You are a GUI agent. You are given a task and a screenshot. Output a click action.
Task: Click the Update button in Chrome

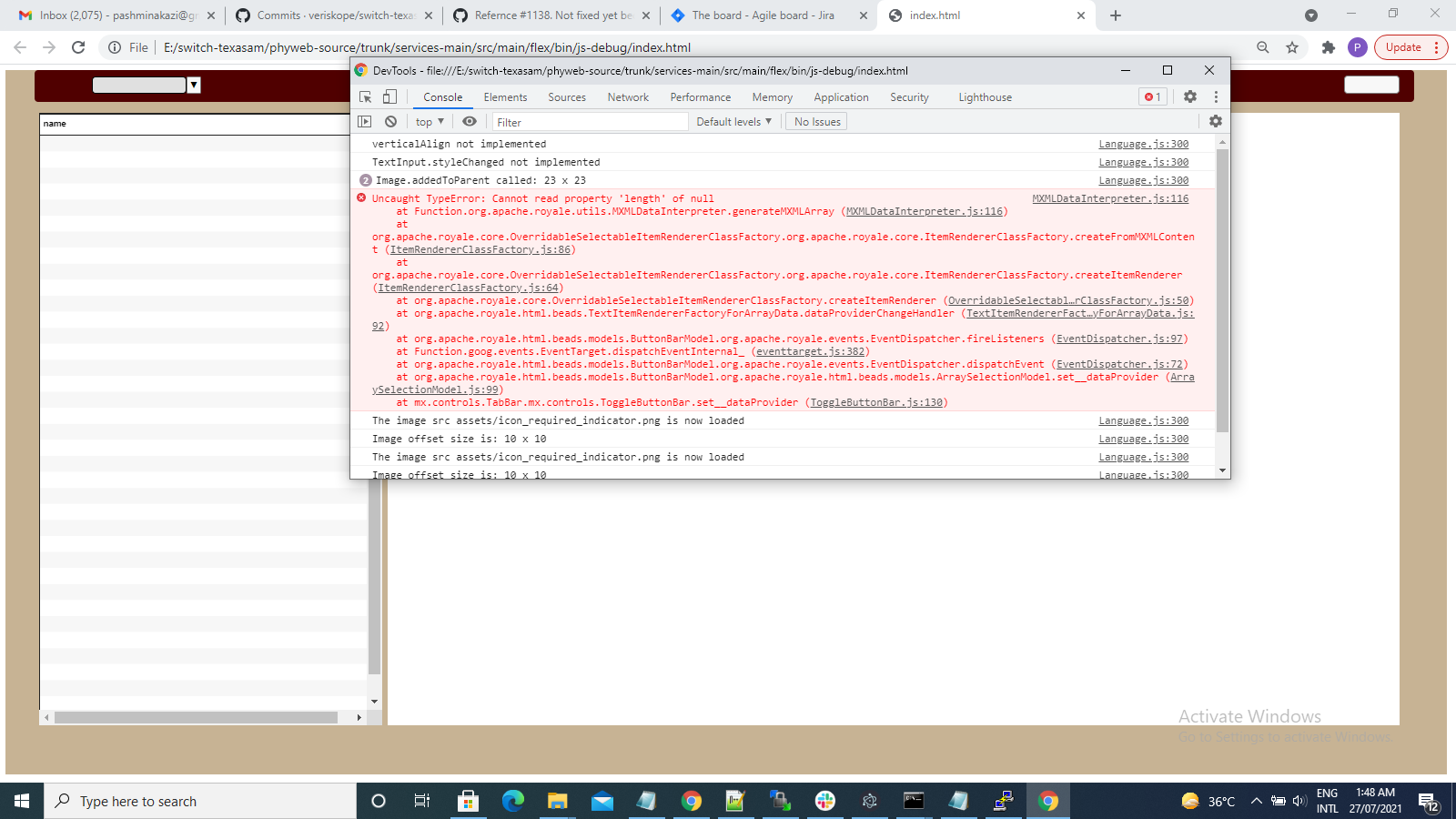tap(1402, 47)
